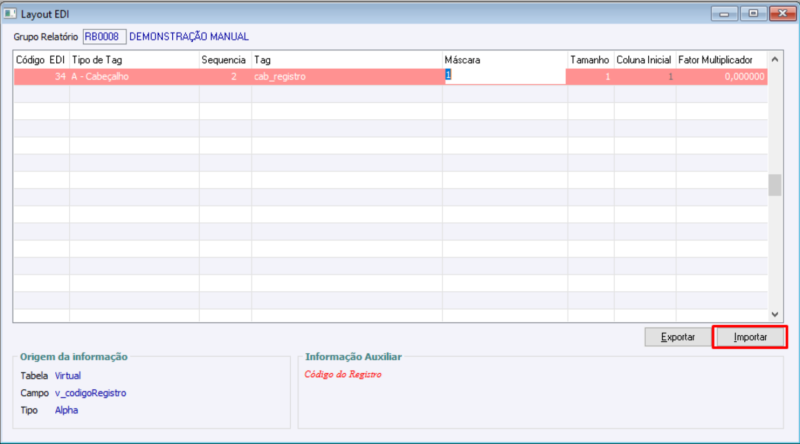Click the Coluna Inicial column header
Viewport: 800px width, 444px height.
pyautogui.click(x=645, y=60)
